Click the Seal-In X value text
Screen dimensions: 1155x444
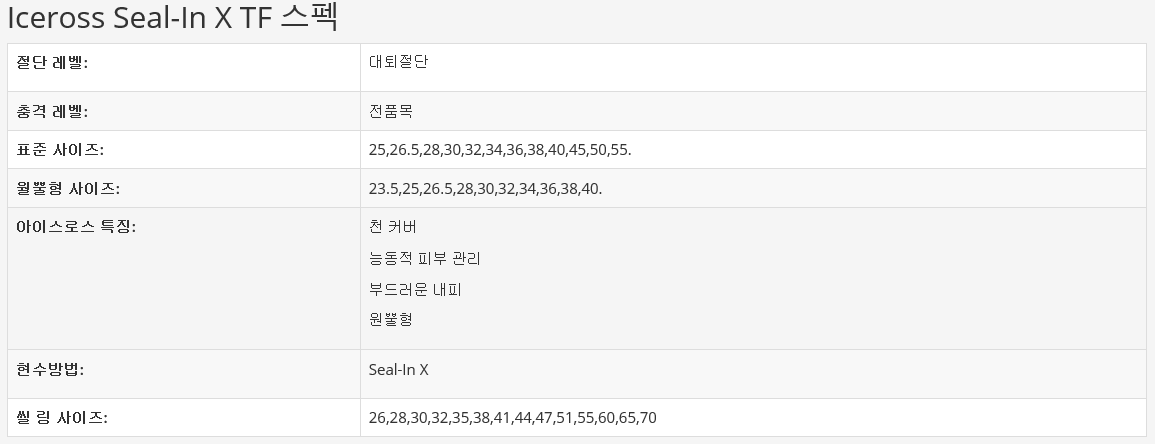pyautogui.click(x=398, y=369)
